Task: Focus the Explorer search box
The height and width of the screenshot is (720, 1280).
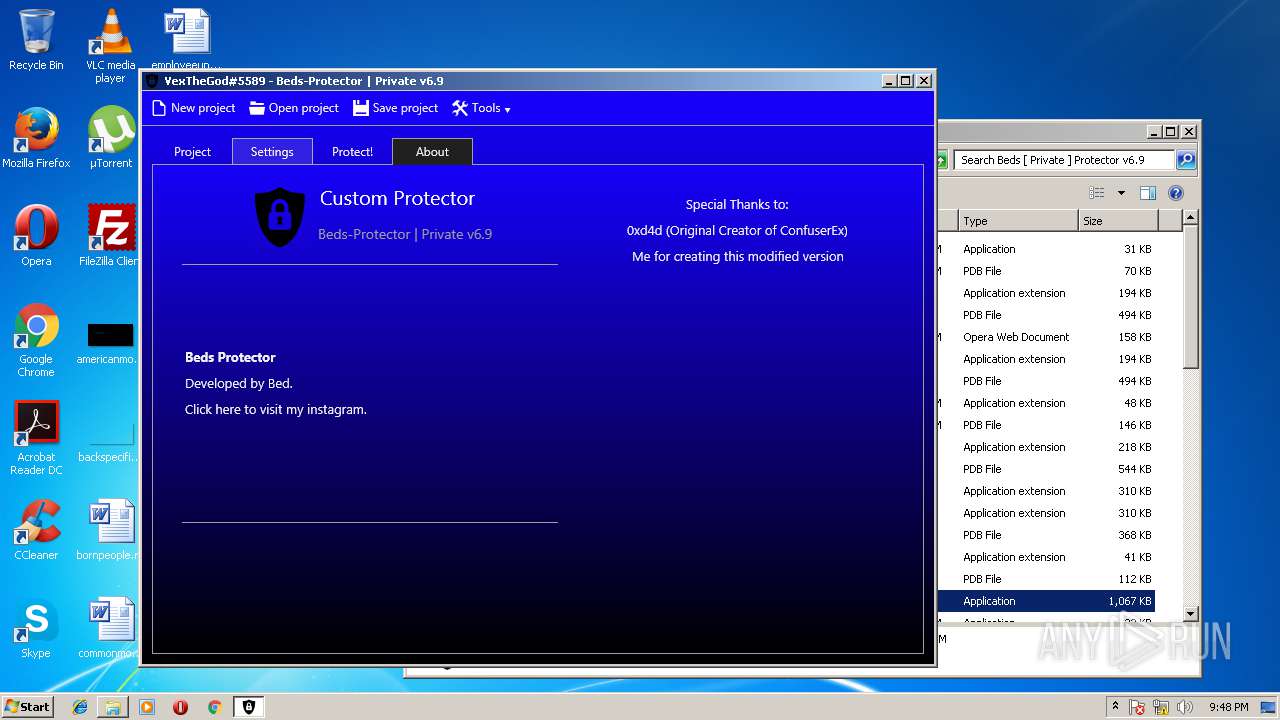Action: [x=1064, y=160]
